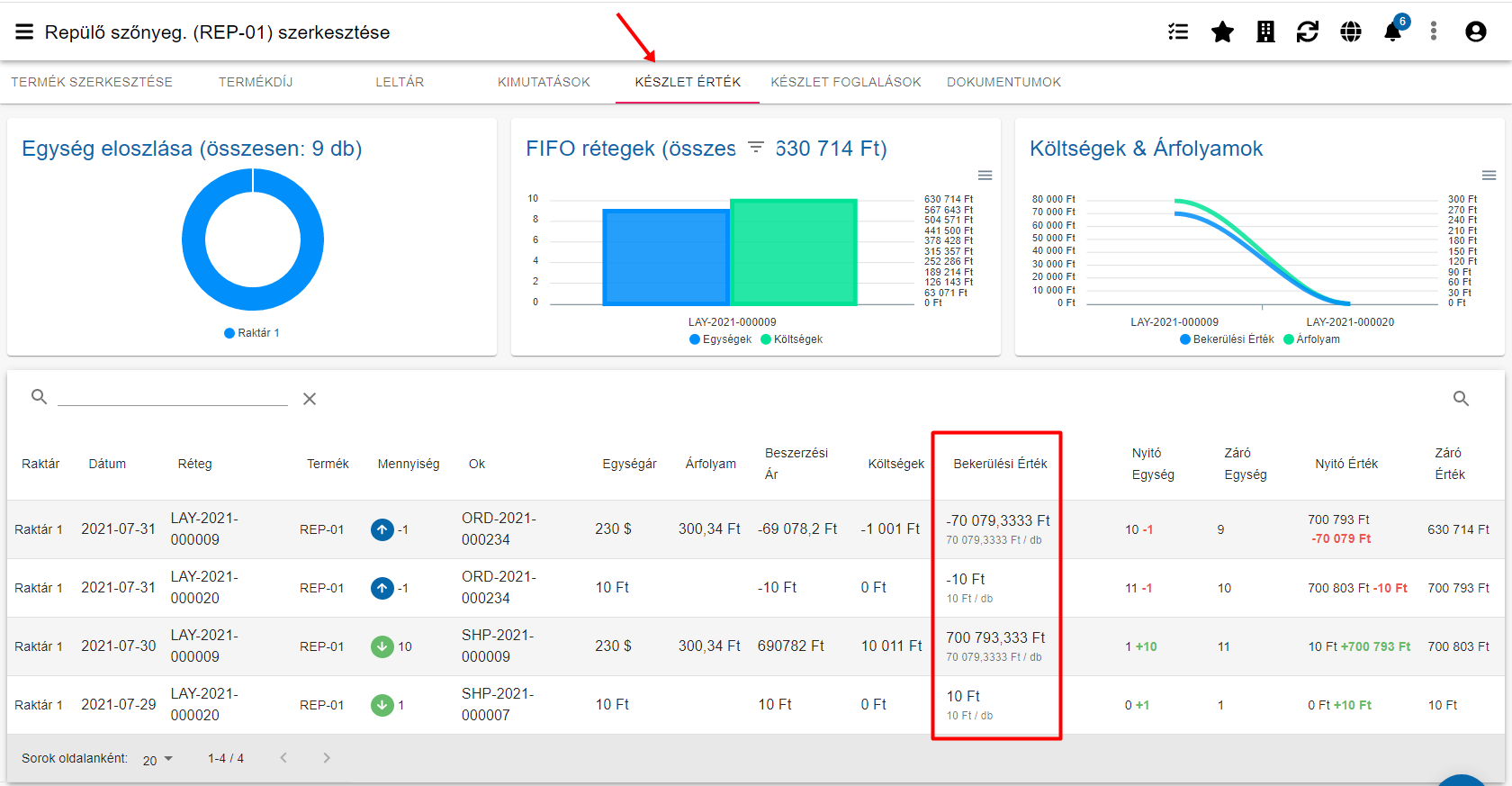Click value 700 793,333 Ft cell
Screen dimensions: 1512x786
click(x=995, y=638)
